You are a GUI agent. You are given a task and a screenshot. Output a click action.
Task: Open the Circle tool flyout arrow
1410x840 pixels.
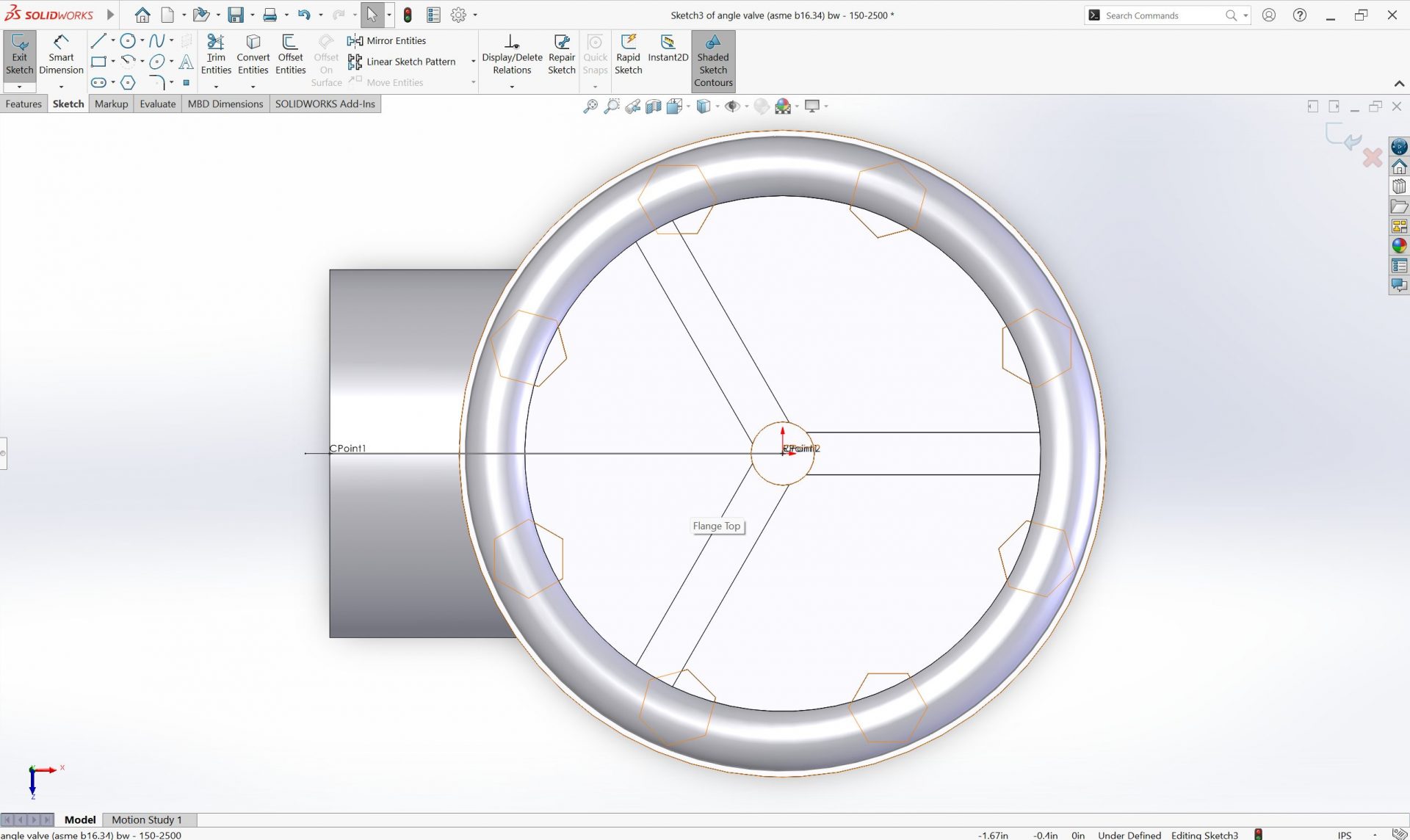142,41
